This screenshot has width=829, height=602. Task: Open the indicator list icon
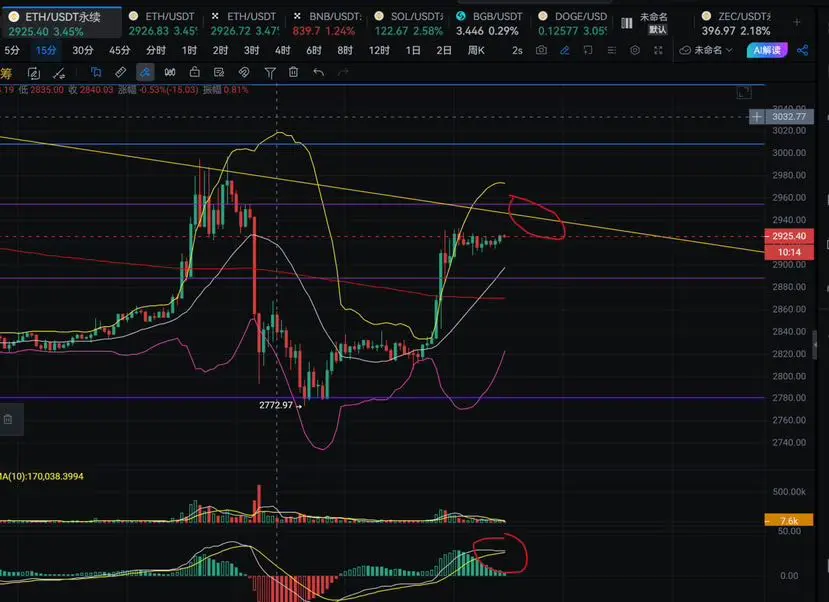[612, 50]
